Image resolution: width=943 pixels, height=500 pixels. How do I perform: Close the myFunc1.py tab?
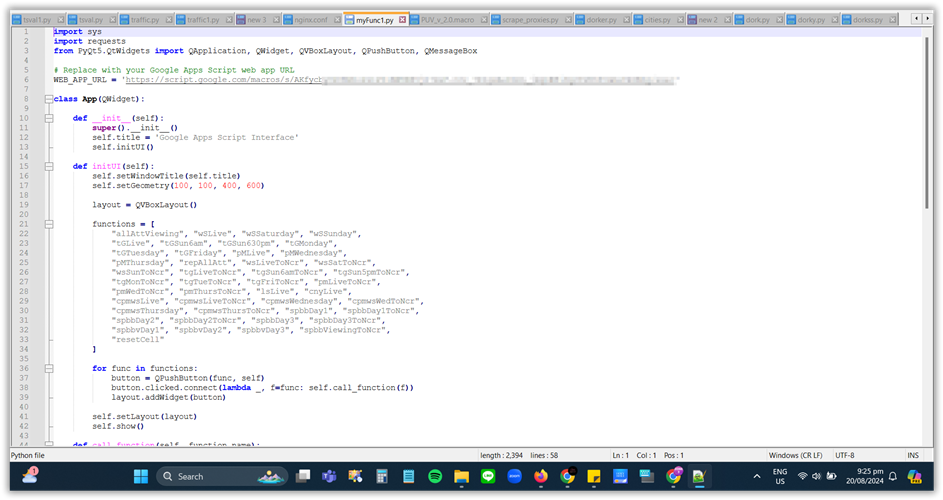(402, 20)
